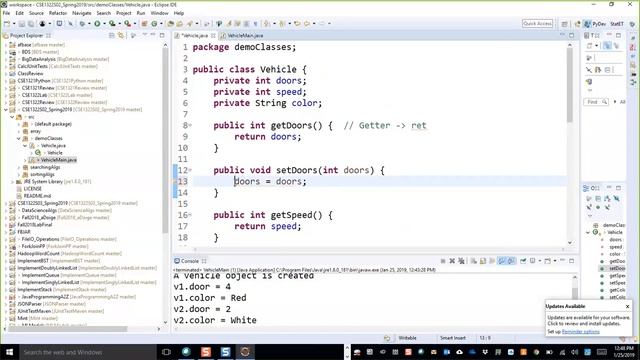This screenshot has width=640, height=360.
Task: Click the New Java Class toolbar icon
Action: [x=154, y=24]
